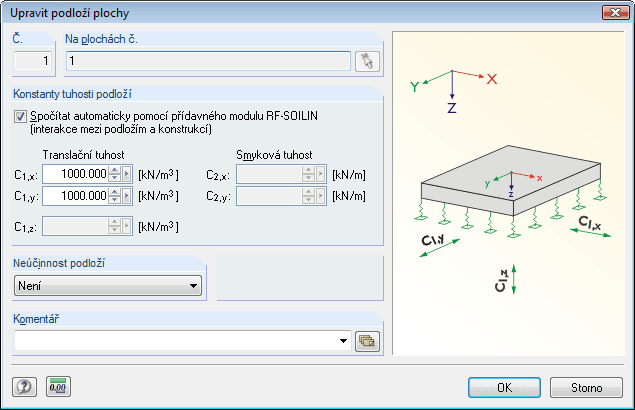Open the C1,x value list arrow
The height and width of the screenshot is (410, 635).
pos(127,174)
